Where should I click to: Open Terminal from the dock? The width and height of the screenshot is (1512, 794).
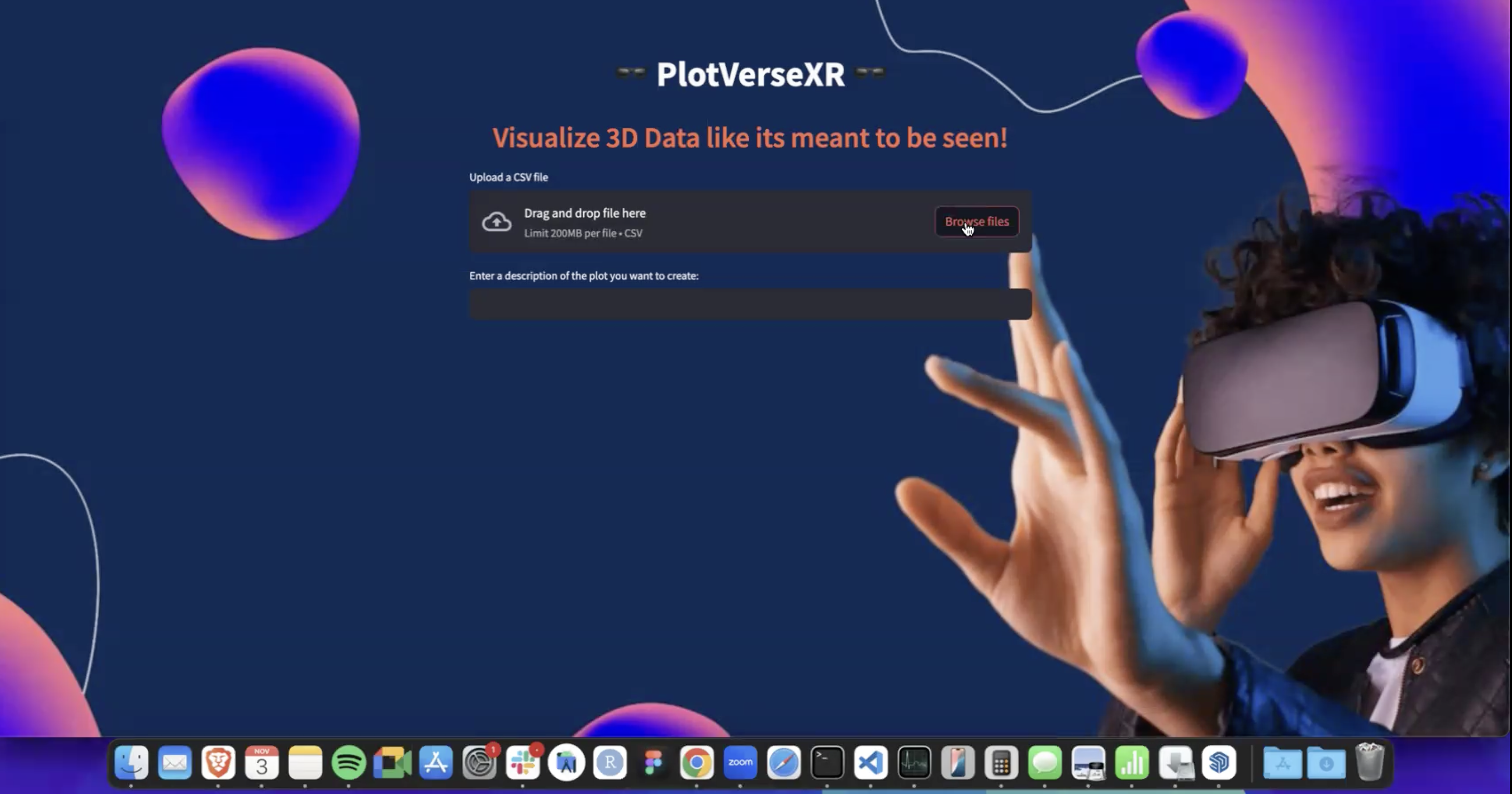click(x=827, y=762)
